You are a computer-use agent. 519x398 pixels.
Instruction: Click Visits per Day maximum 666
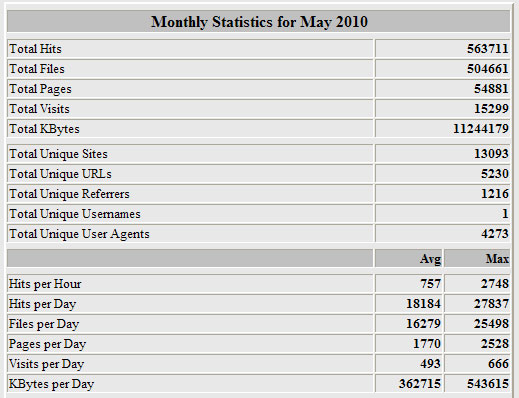[x=498, y=364]
